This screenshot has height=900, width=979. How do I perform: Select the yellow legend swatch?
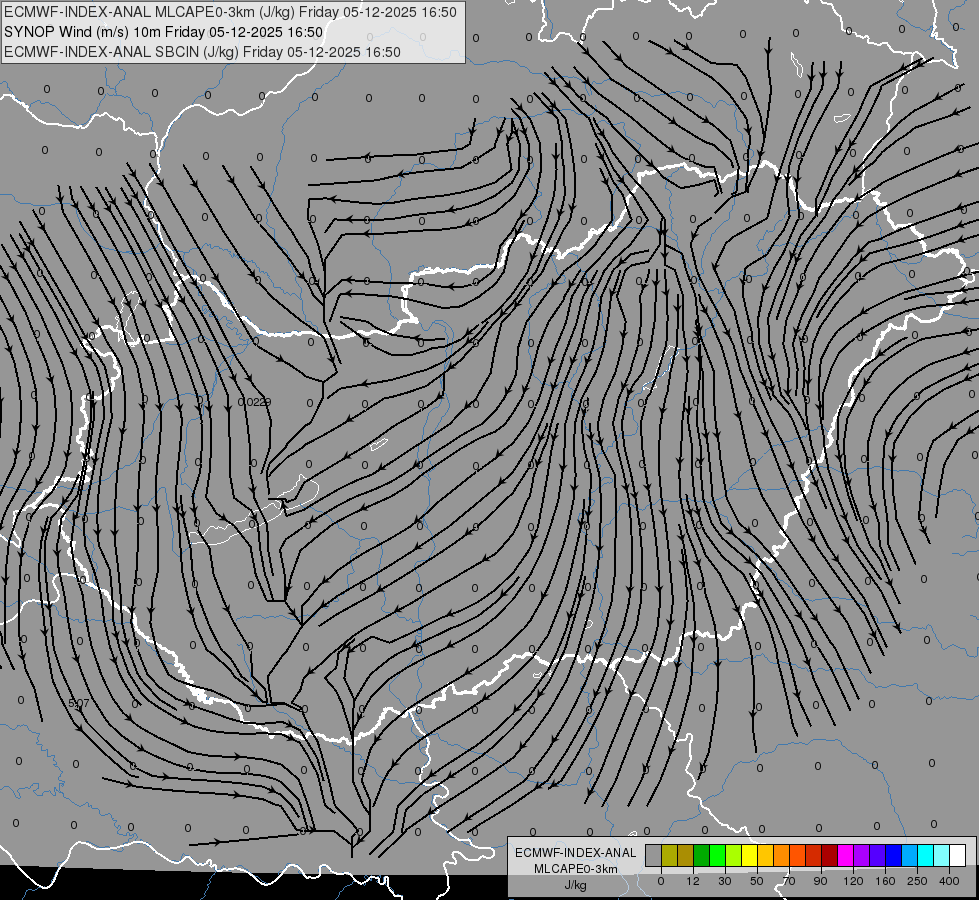pos(749,855)
